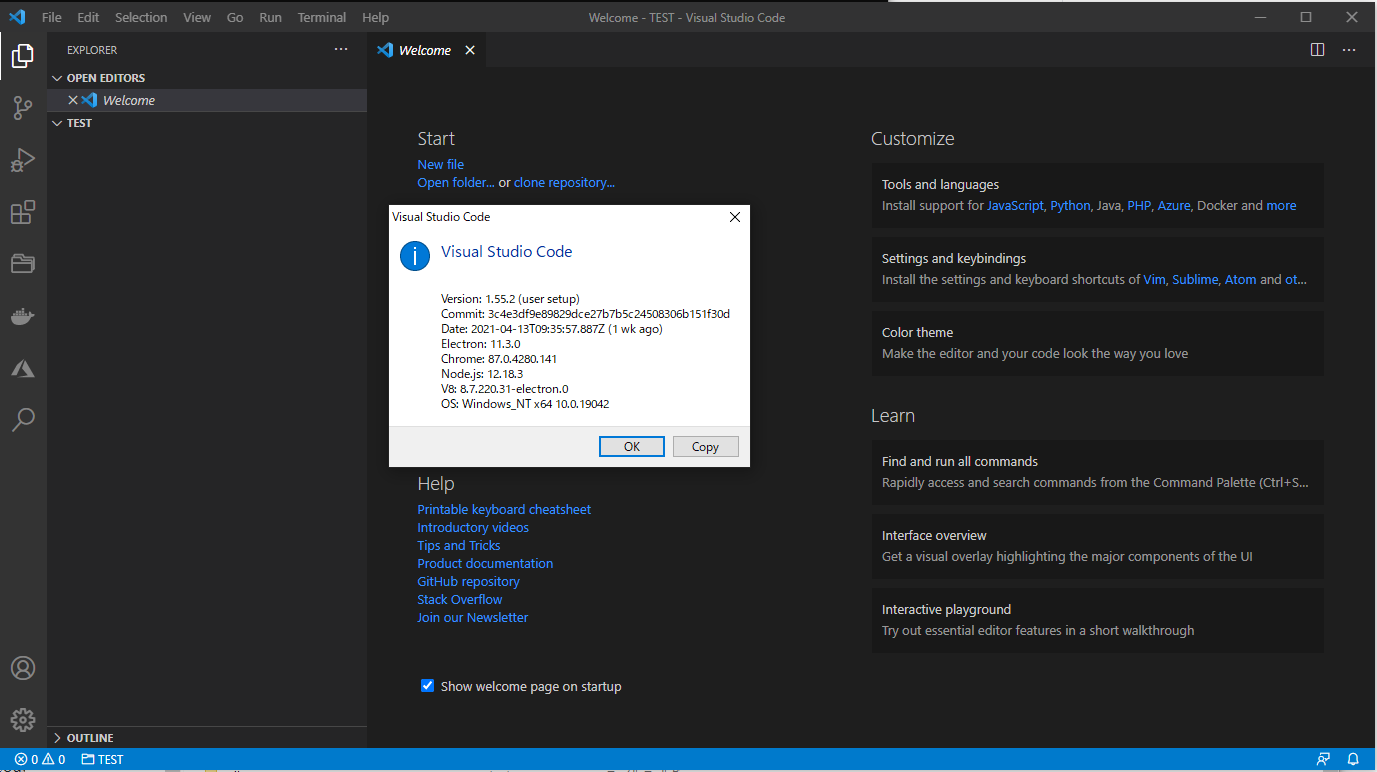This screenshot has width=1377, height=772.
Task: Open the Project Manager folder icon
Action: click(x=23, y=264)
